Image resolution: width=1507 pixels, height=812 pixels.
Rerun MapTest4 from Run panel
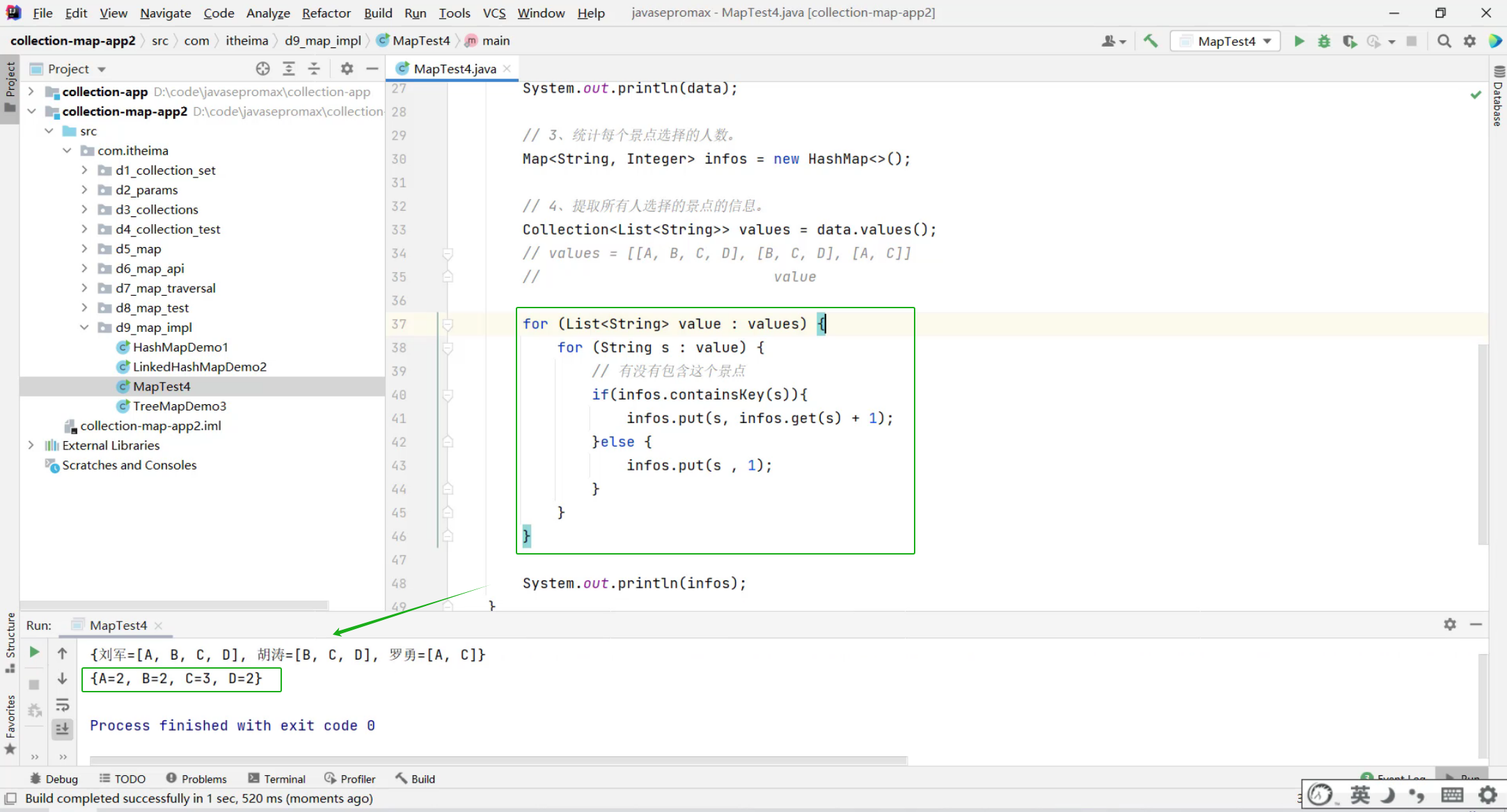coord(33,652)
